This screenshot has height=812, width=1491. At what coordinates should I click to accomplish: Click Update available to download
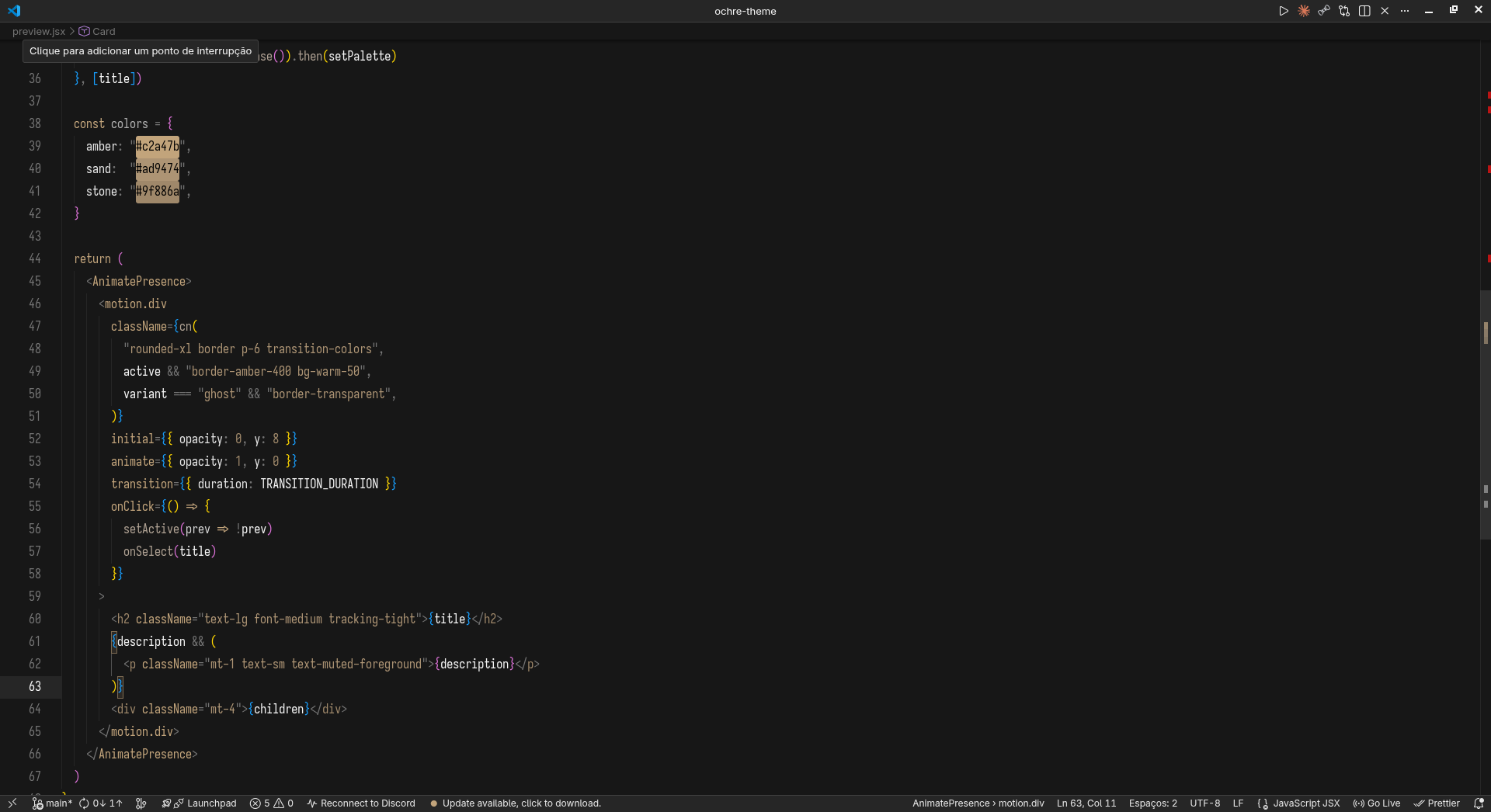point(516,803)
